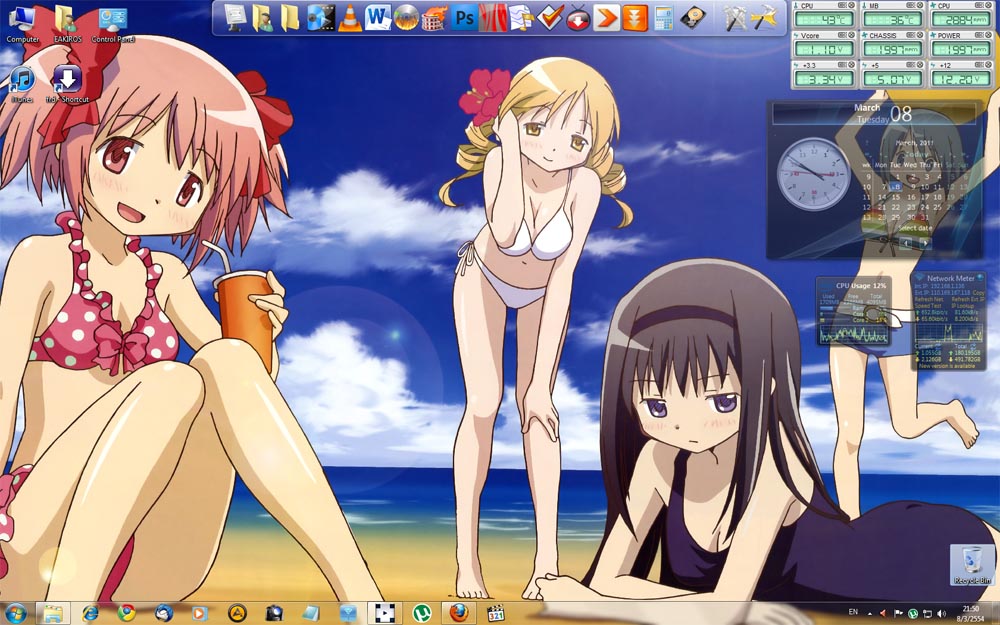Click the CPU Usage gadget graph
This screenshot has width=1000, height=625.
852,332
